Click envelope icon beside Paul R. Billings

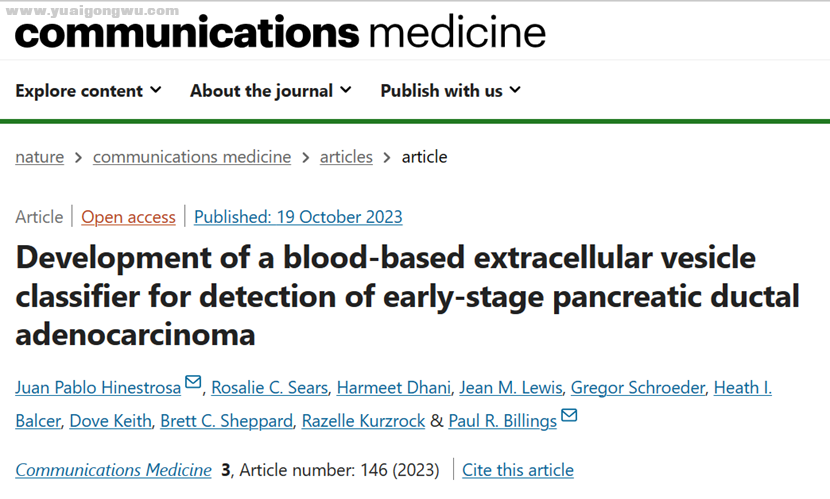click(x=569, y=415)
